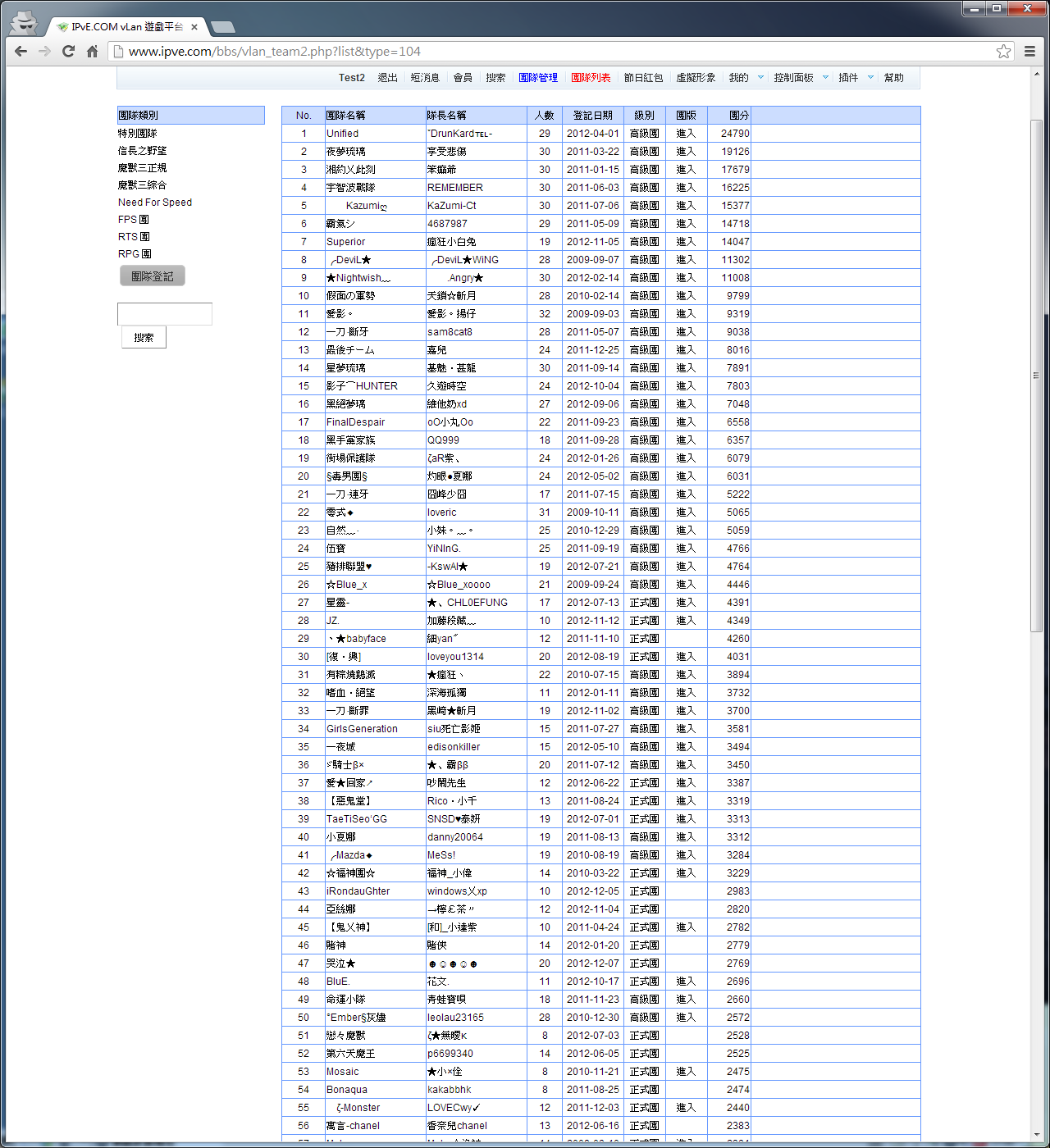Click the browser forward arrow
This screenshot has width=1050, height=1148.
(45, 51)
